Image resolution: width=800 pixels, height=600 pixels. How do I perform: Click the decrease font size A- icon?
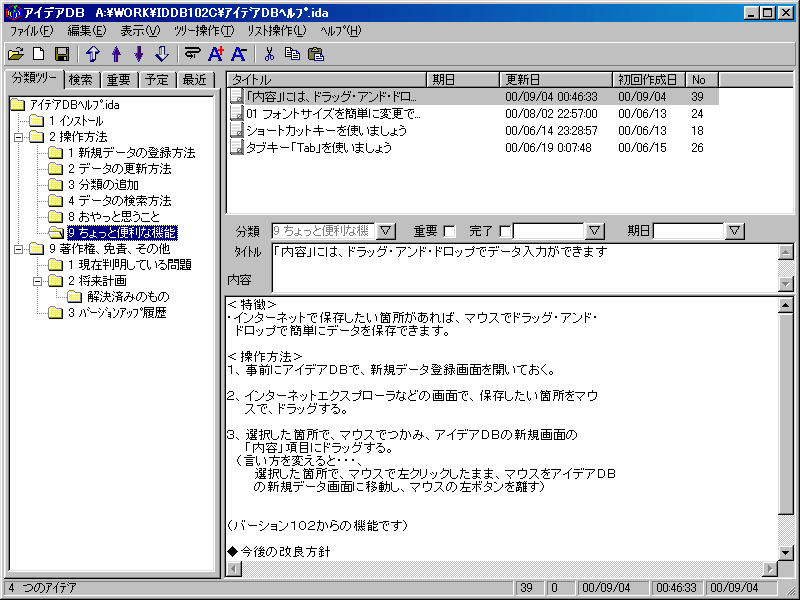coord(238,54)
